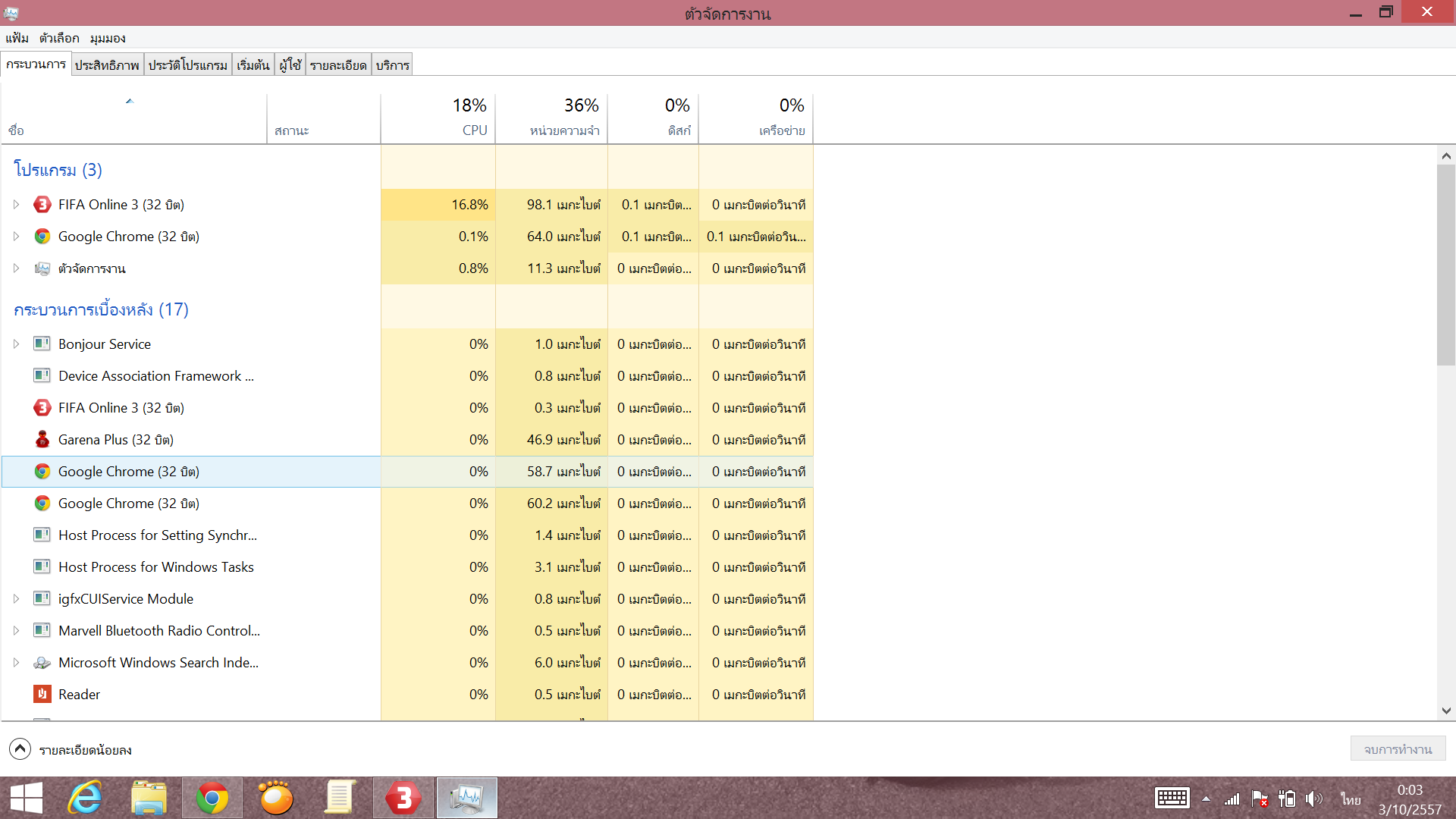The width and height of the screenshot is (1456, 819).
Task: Click the Google Chrome icon under โปรแกรม
Action: (42, 237)
